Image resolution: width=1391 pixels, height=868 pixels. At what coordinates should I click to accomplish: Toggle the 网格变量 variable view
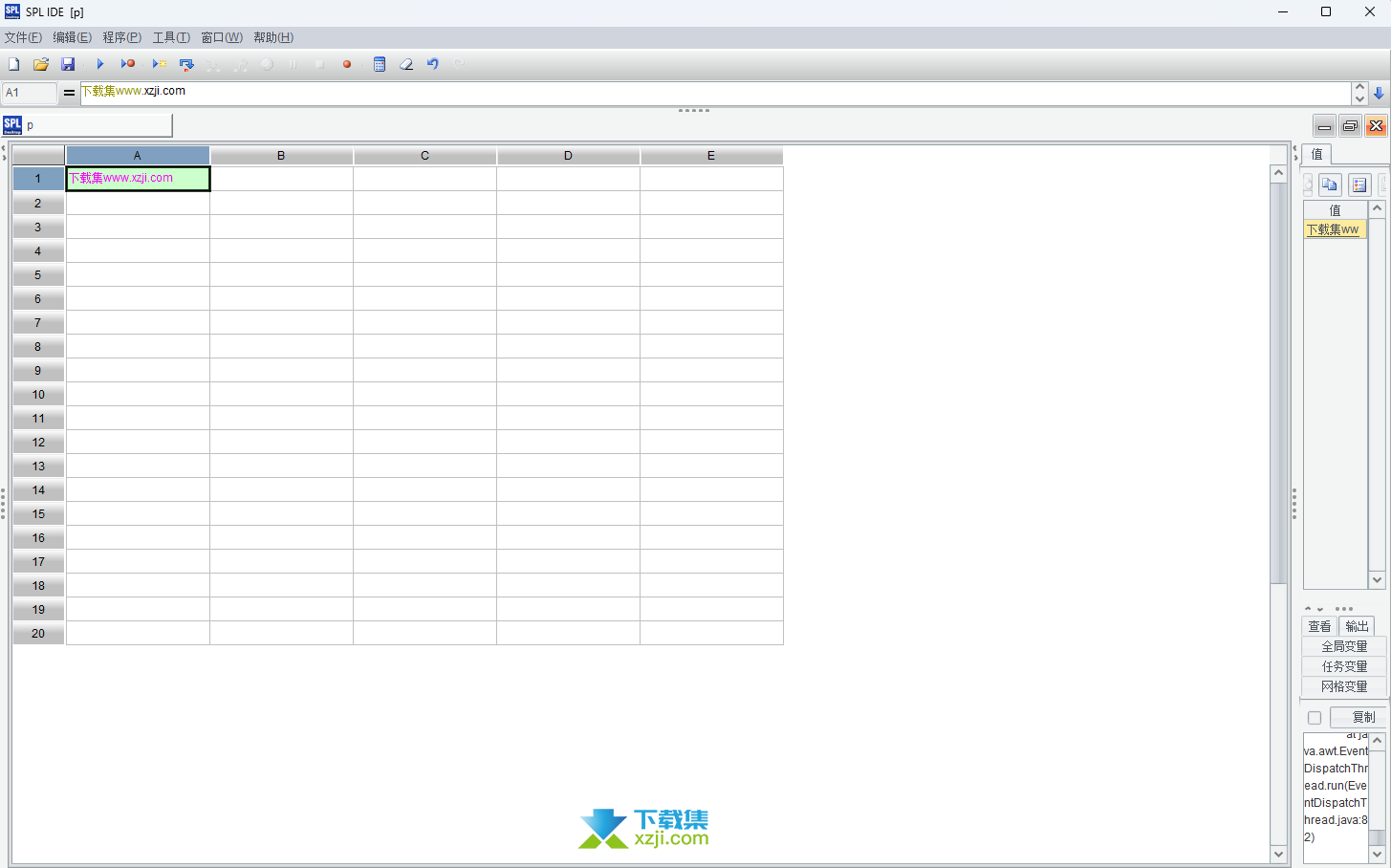pos(1342,686)
